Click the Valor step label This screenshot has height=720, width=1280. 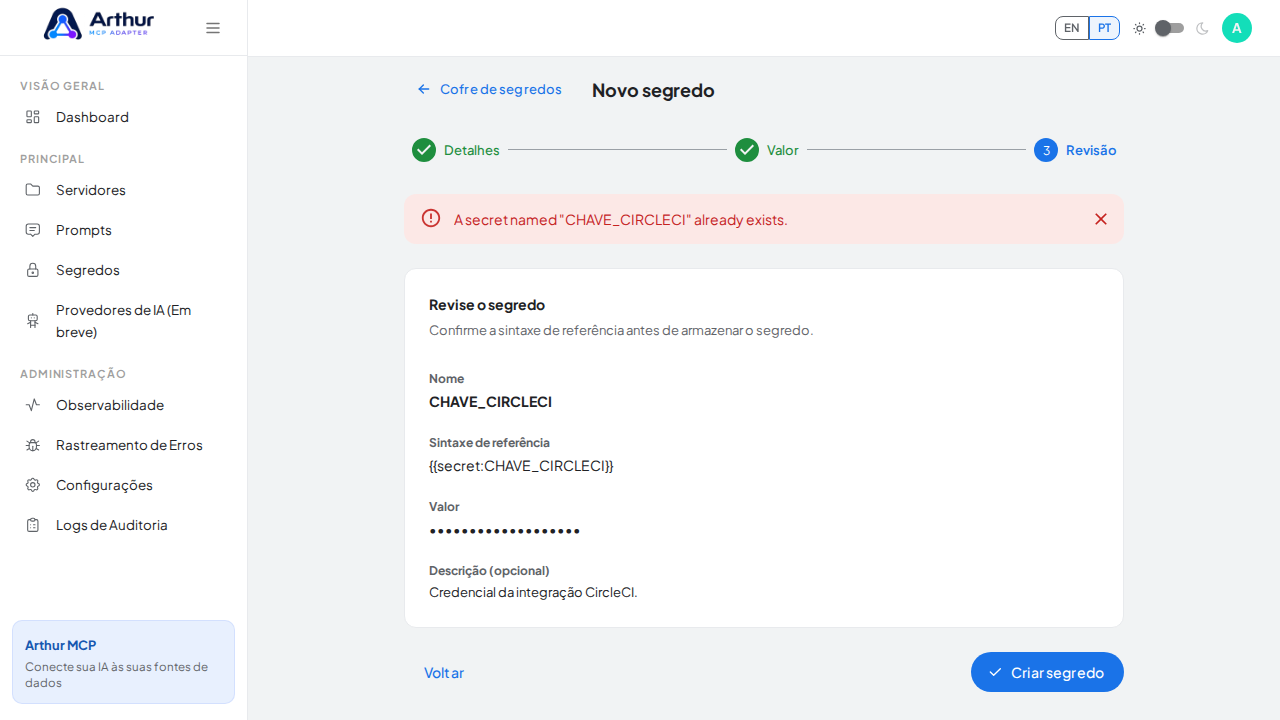[x=783, y=150]
